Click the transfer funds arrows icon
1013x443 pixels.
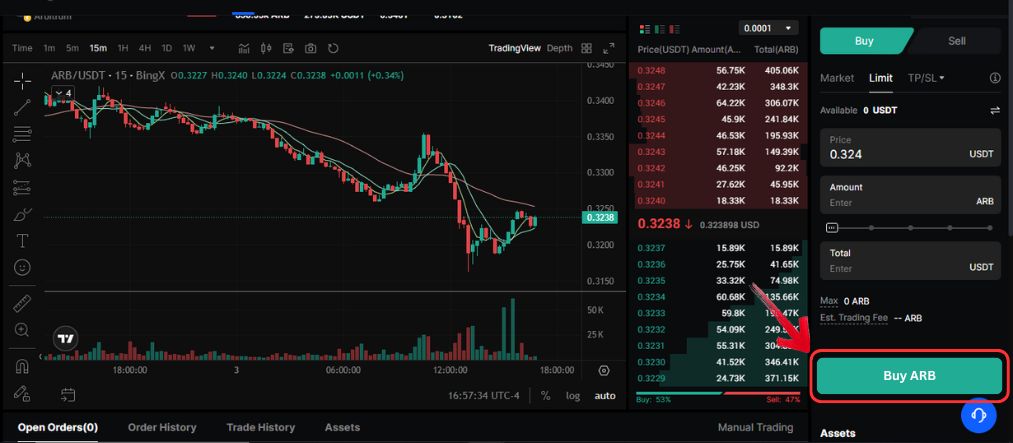[995, 111]
